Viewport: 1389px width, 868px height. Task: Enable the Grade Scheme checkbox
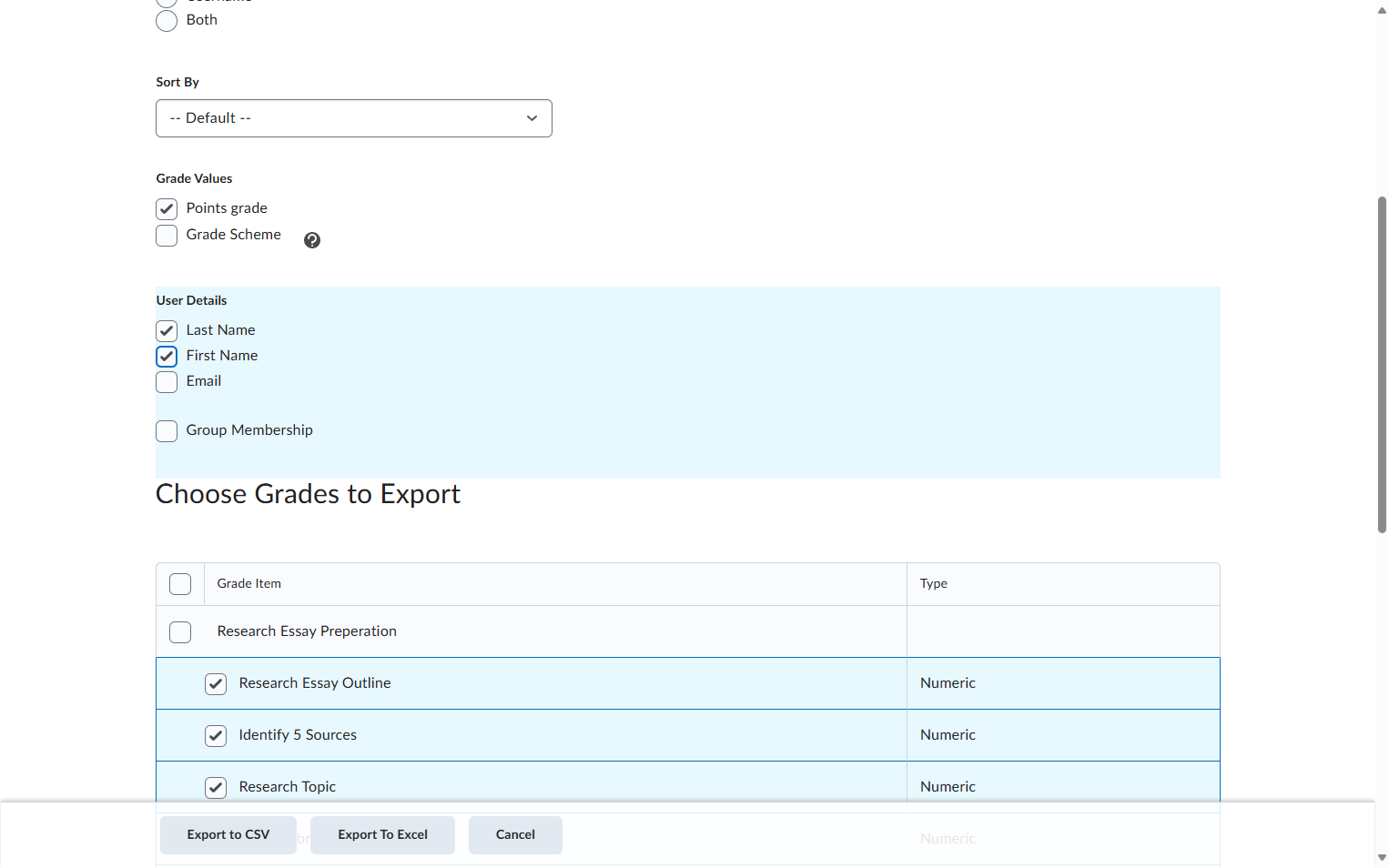(x=167, y=236)
